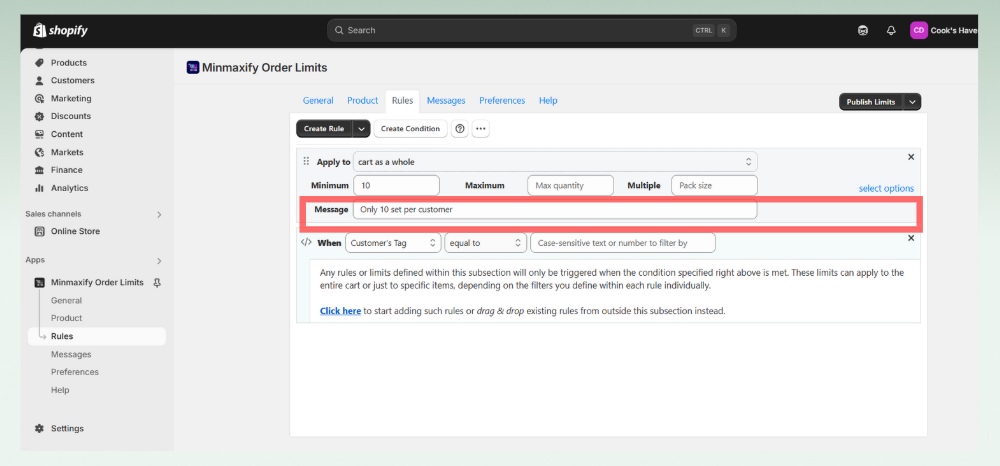Click the Discounts badge icon
This screenshot has height=466, width=1000.
[x=39, y=116]
